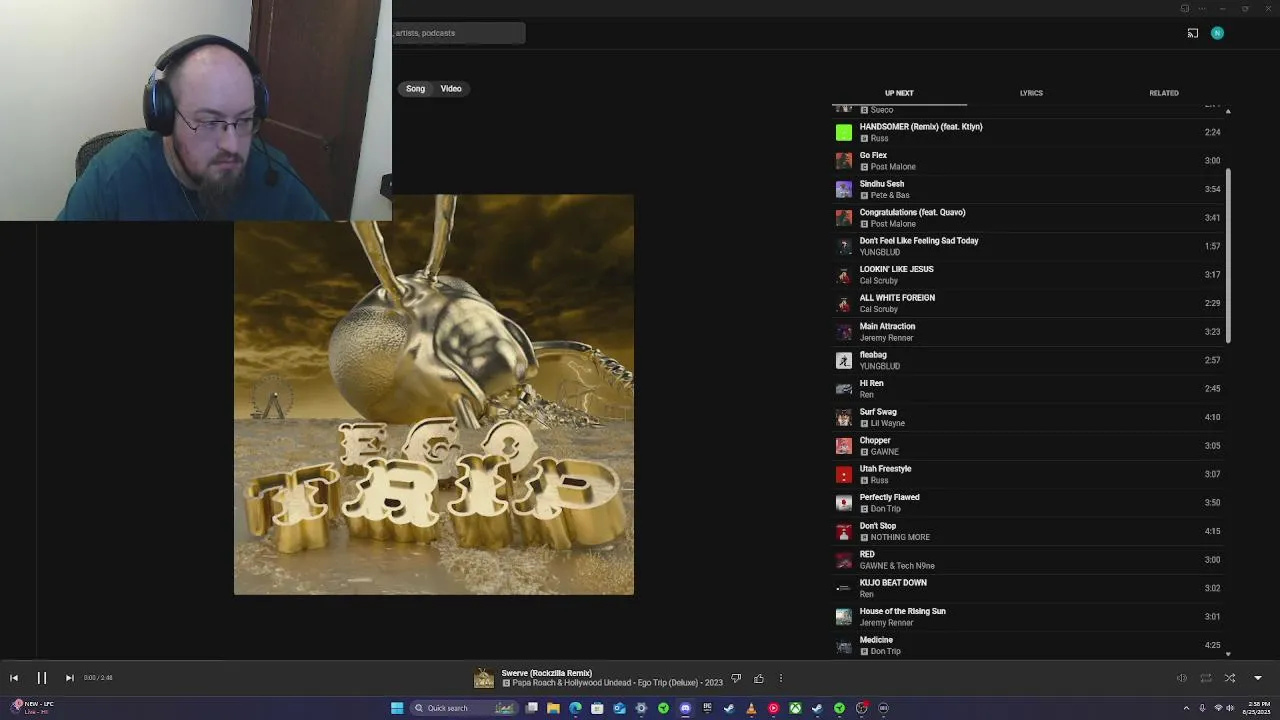Play House of the Rising Sun thumbnail

coord(844,616)
